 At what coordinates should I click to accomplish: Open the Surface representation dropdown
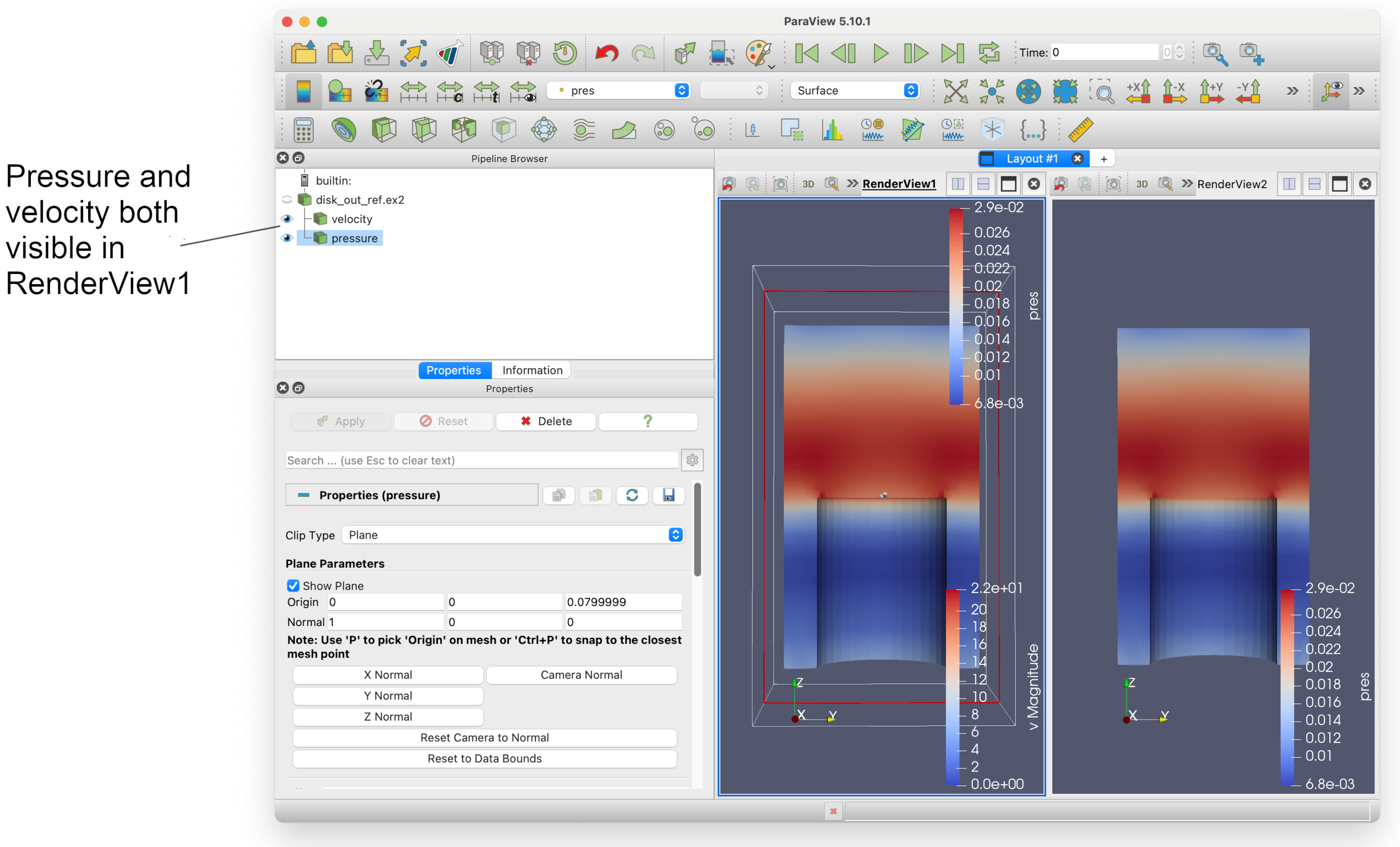(855, 91)
